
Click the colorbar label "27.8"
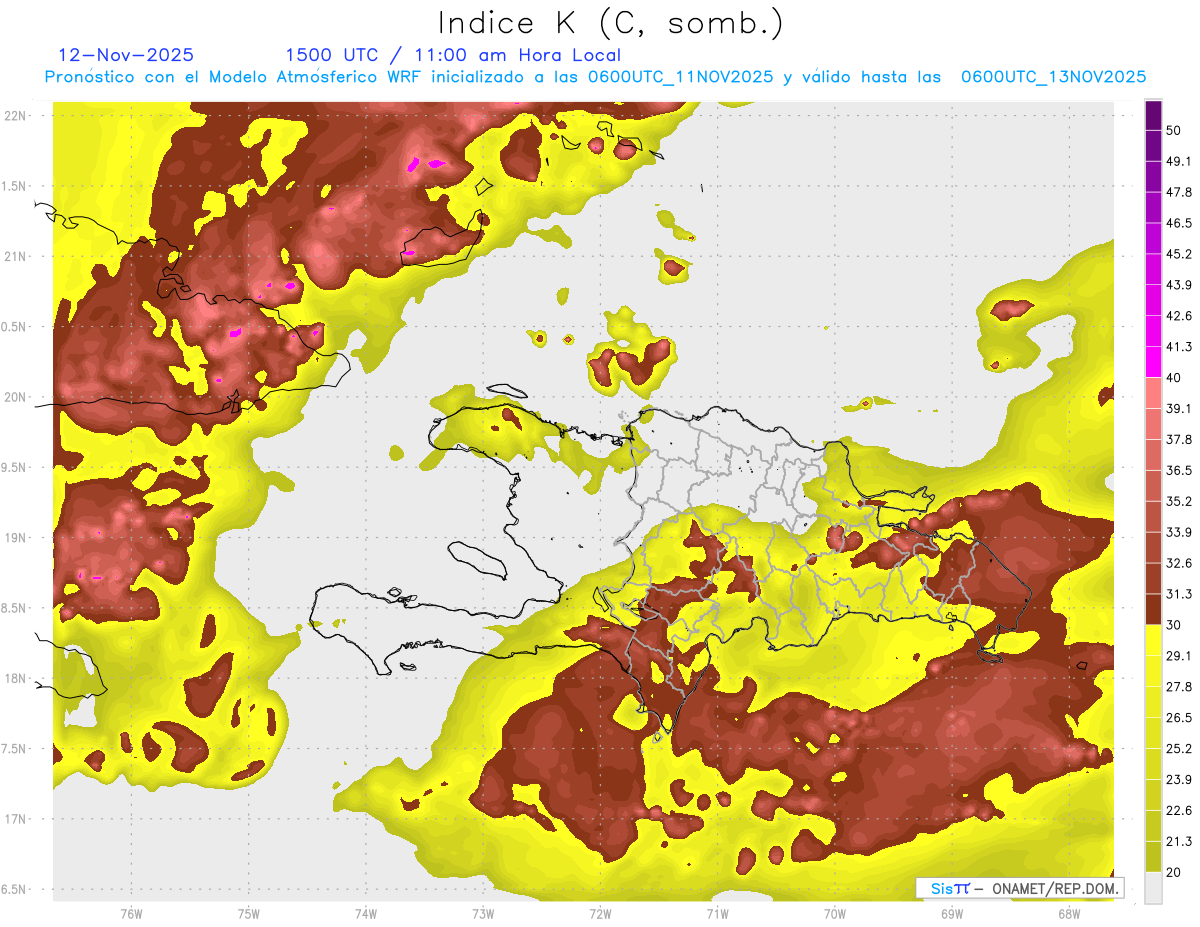click(x=1179, y=687)
